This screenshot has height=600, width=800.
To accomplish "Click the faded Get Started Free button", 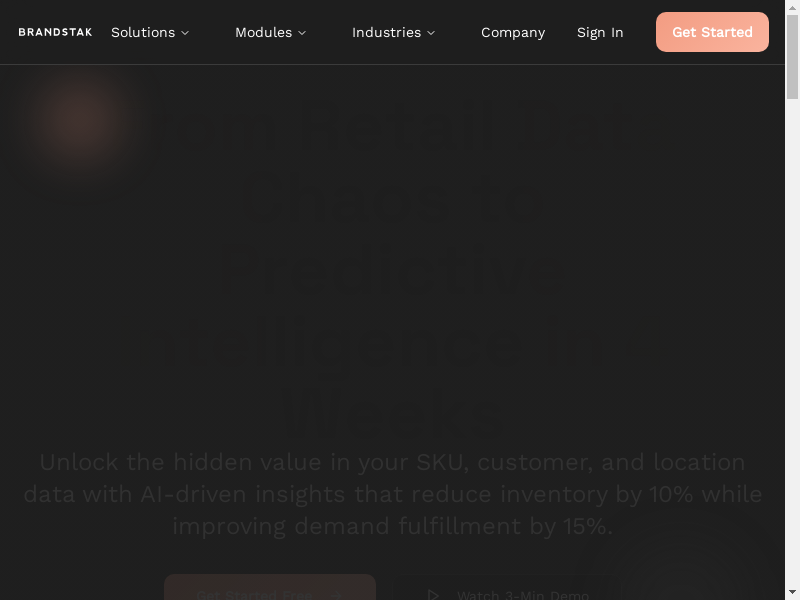I will [x=270, y=587].
